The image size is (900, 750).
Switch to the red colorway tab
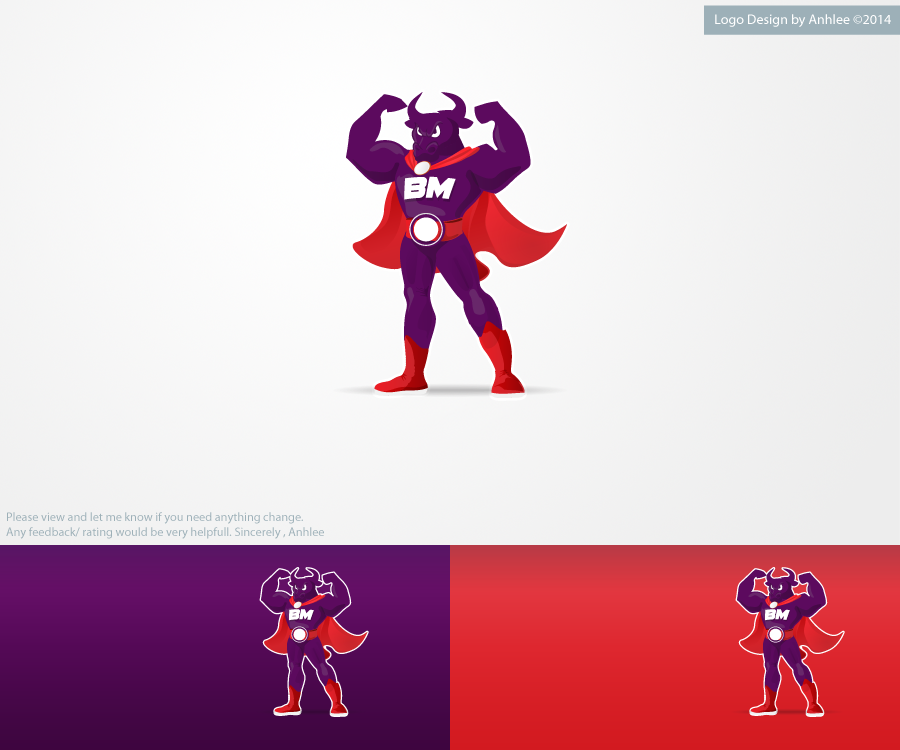point(675,645)
